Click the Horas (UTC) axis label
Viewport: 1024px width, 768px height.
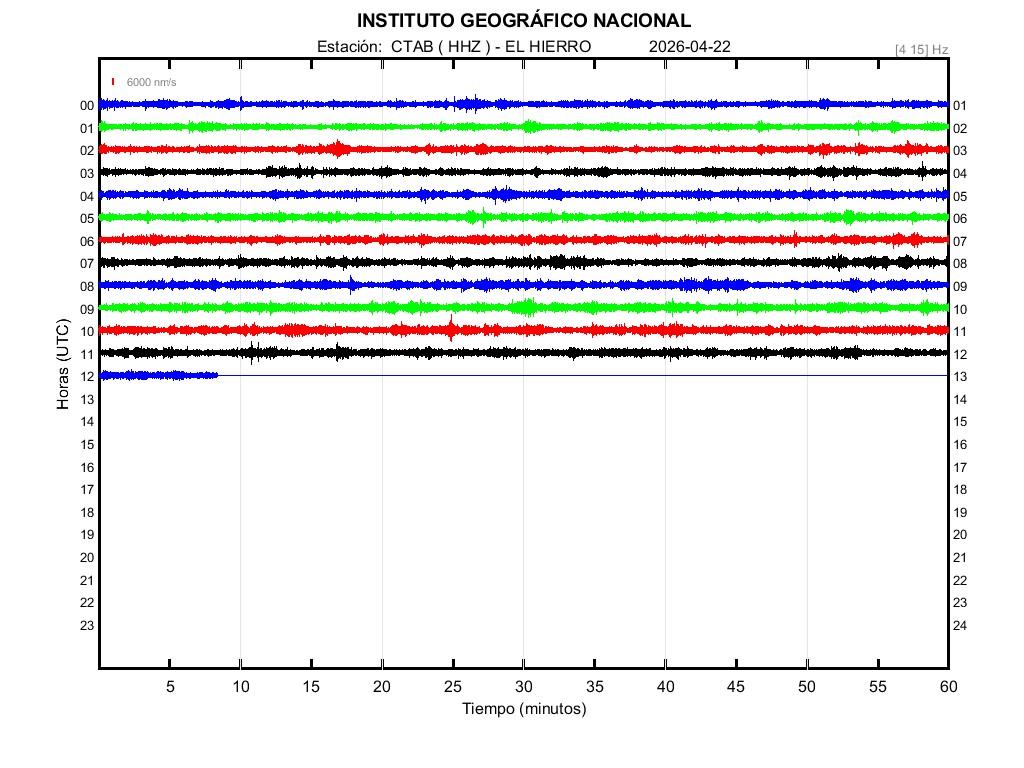63,365
